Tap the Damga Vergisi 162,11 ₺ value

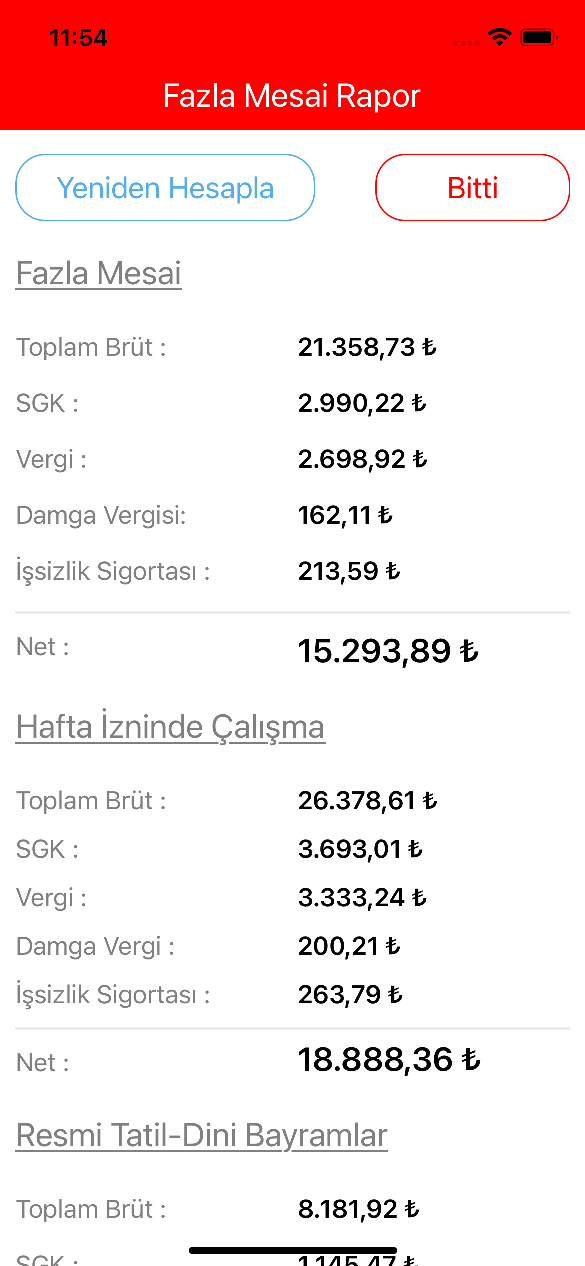(x=345, y=516)
